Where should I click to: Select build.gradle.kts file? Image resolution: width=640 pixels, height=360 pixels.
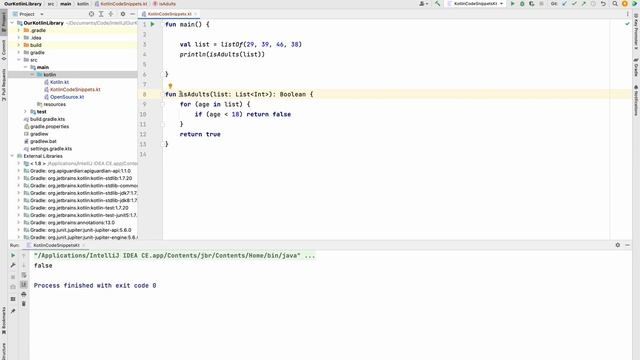47,119
